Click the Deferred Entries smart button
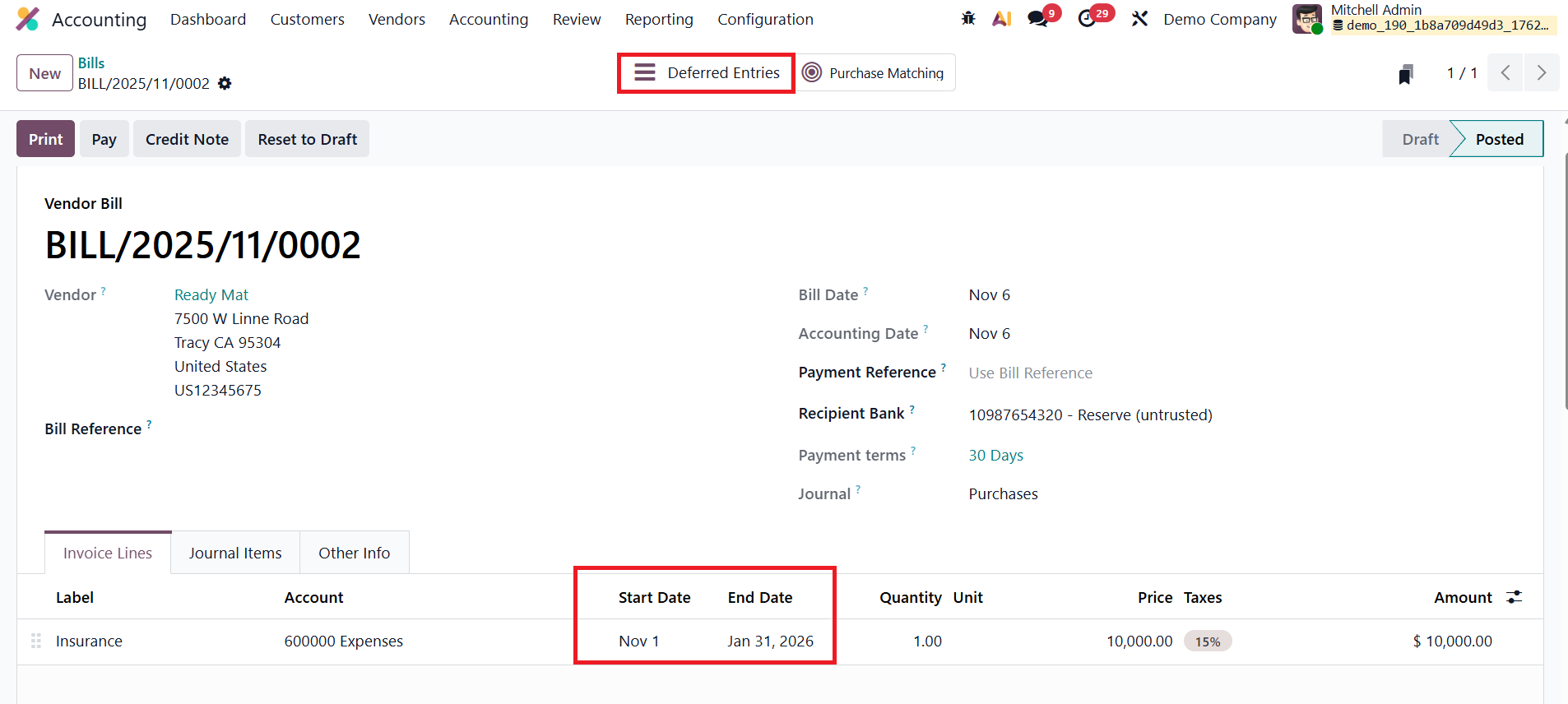The image size is (1568, 704). pyautogui.click(x=707, y=73)
